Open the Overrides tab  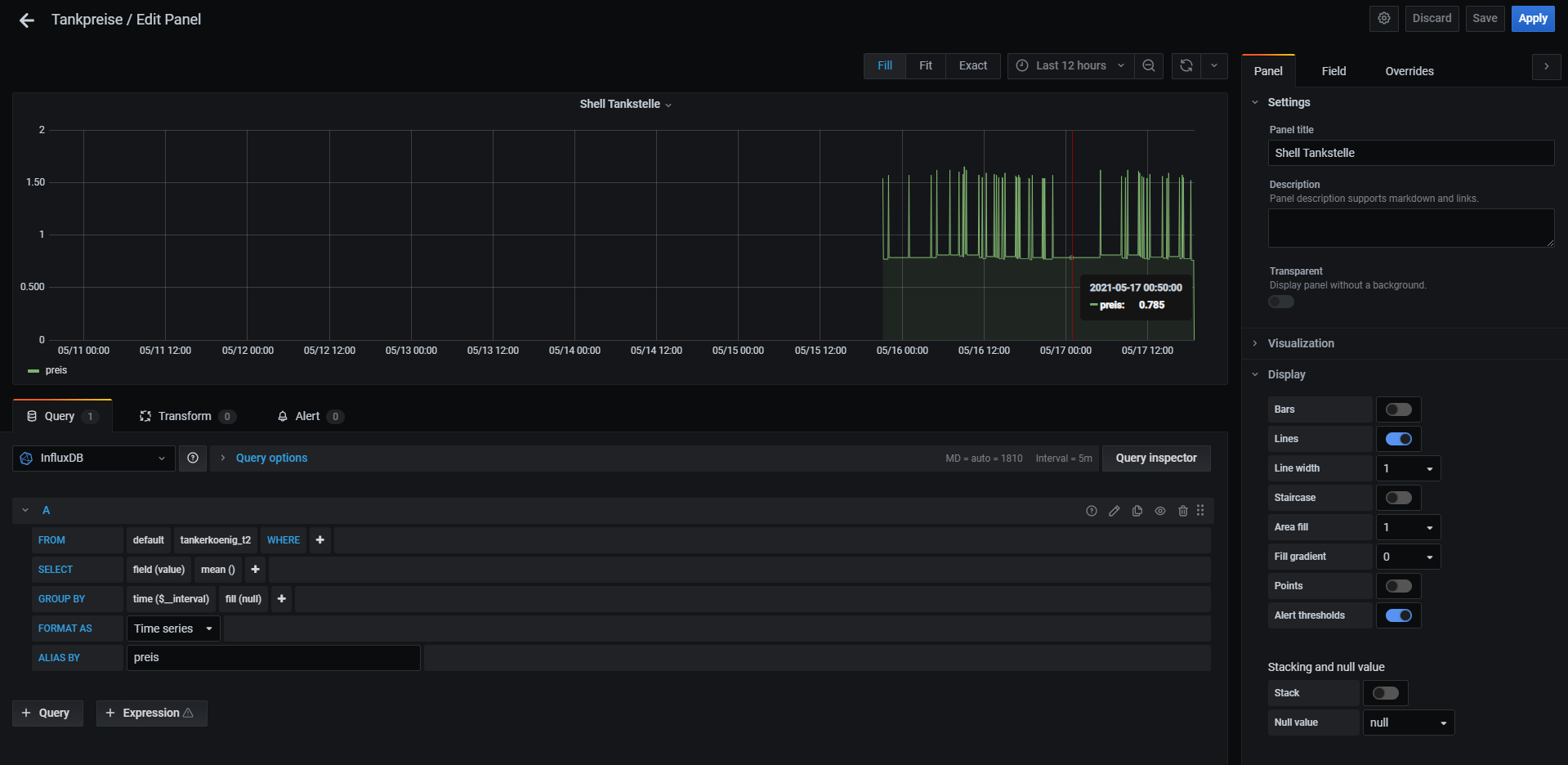point(1409,71)
